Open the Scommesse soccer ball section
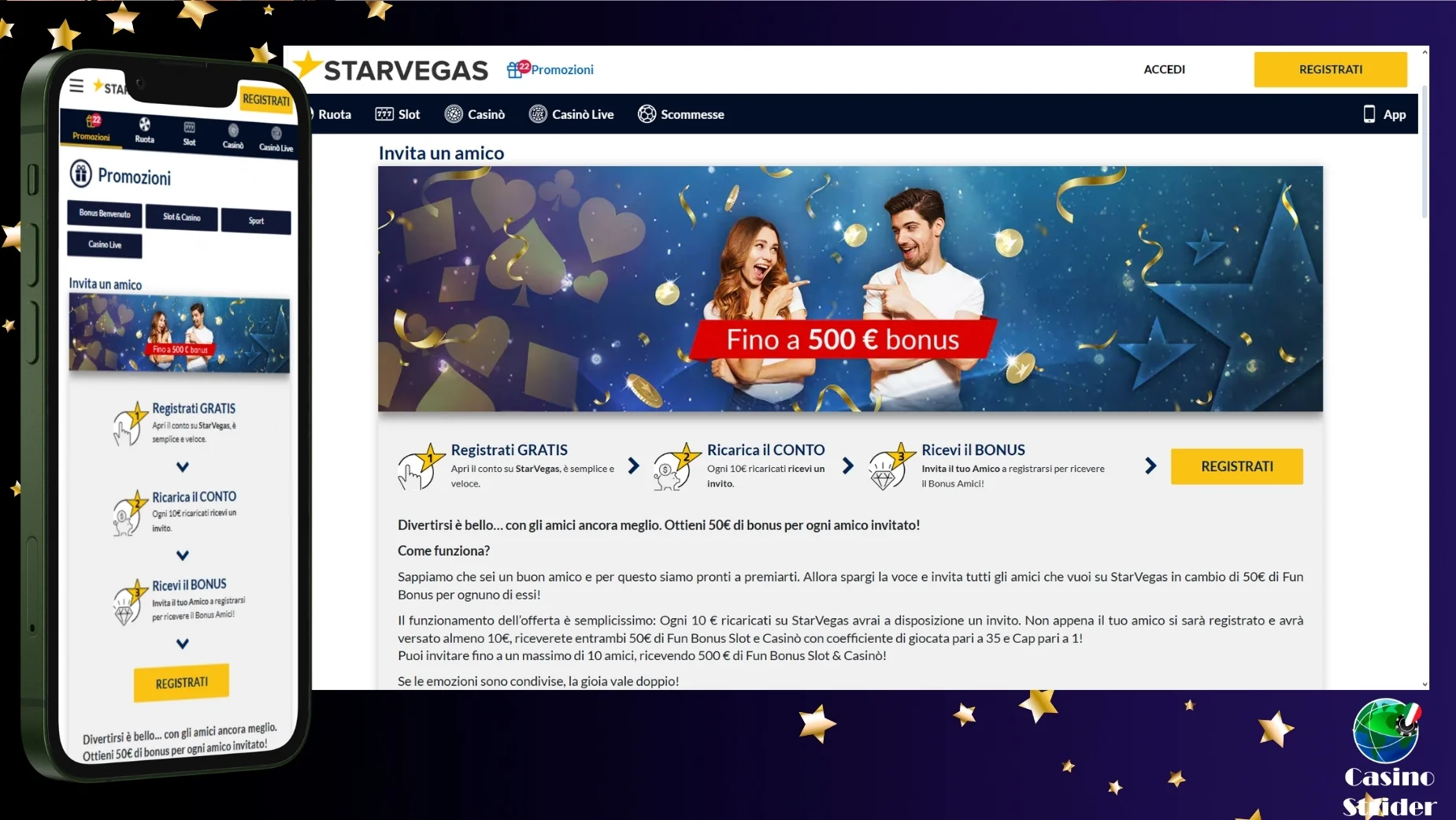 (680, 114)
